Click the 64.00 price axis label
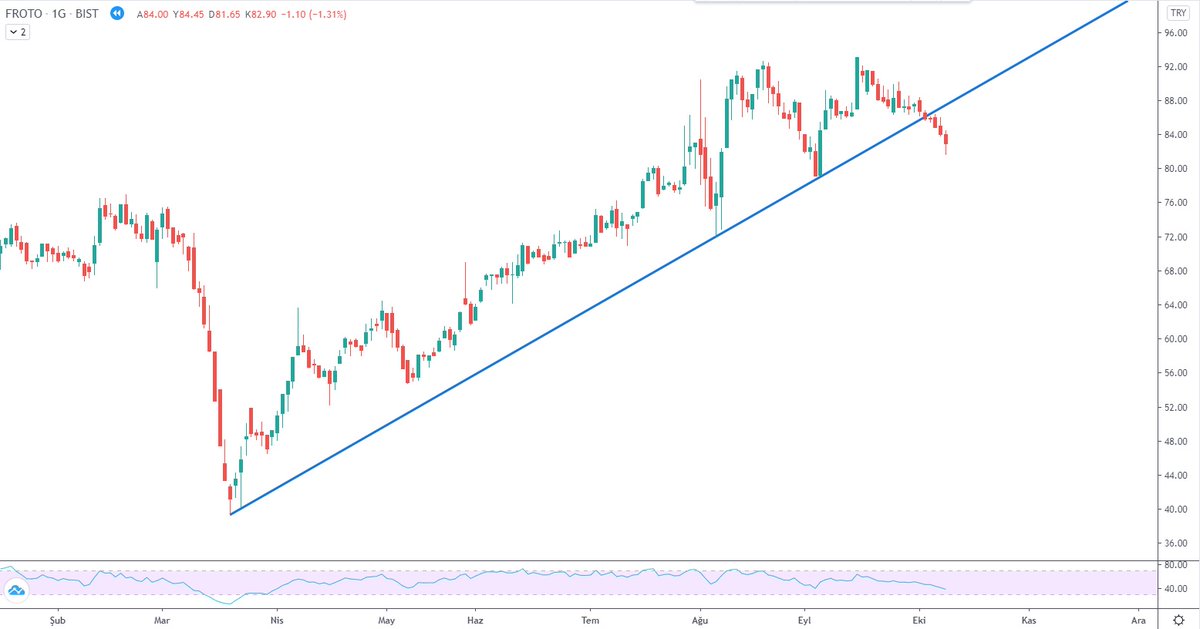Image resolution: width=1200 pixels, height=629 pixels. pyautogui.click(x=1174, y=305)
